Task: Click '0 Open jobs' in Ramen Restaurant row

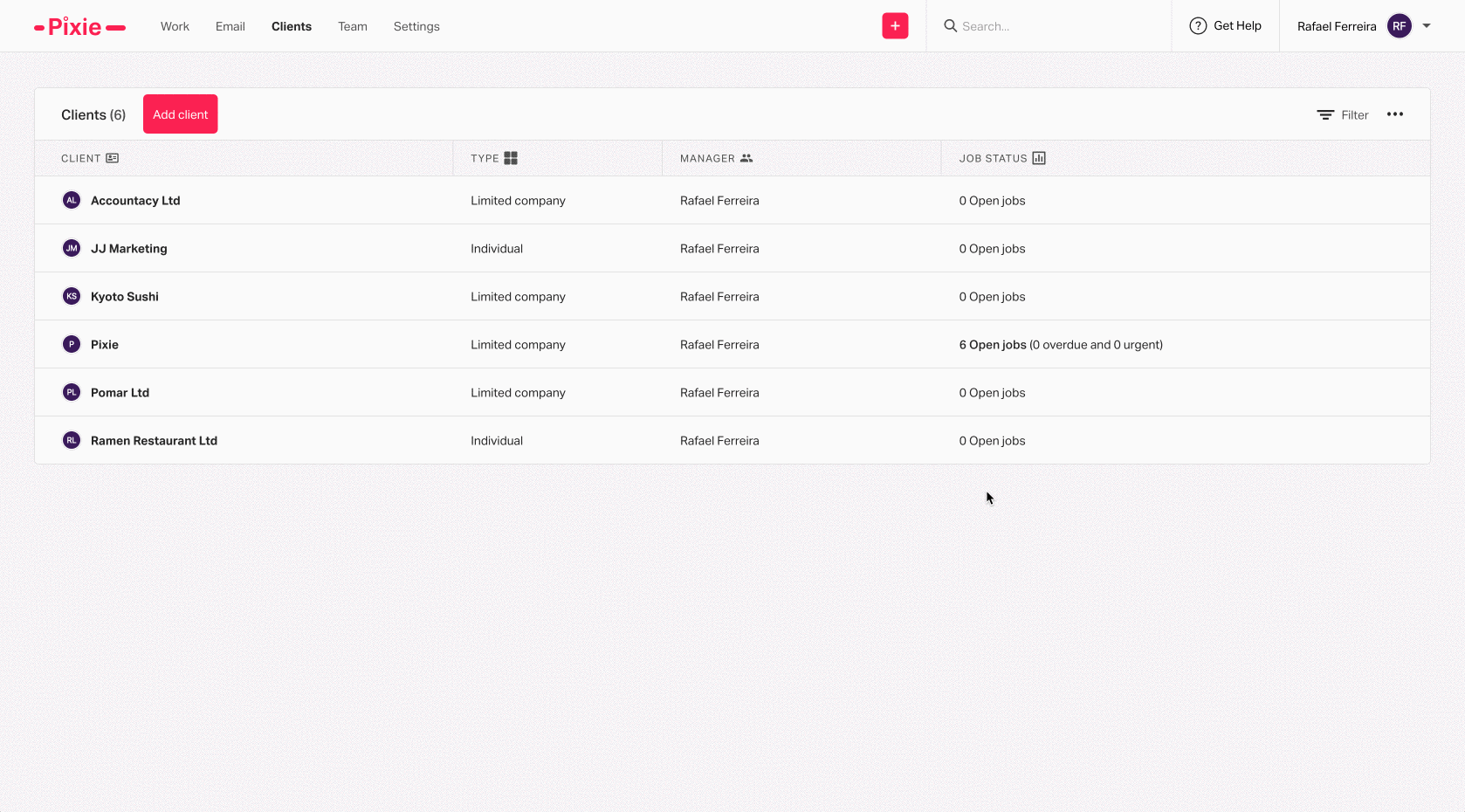Action: click(993, 441)
